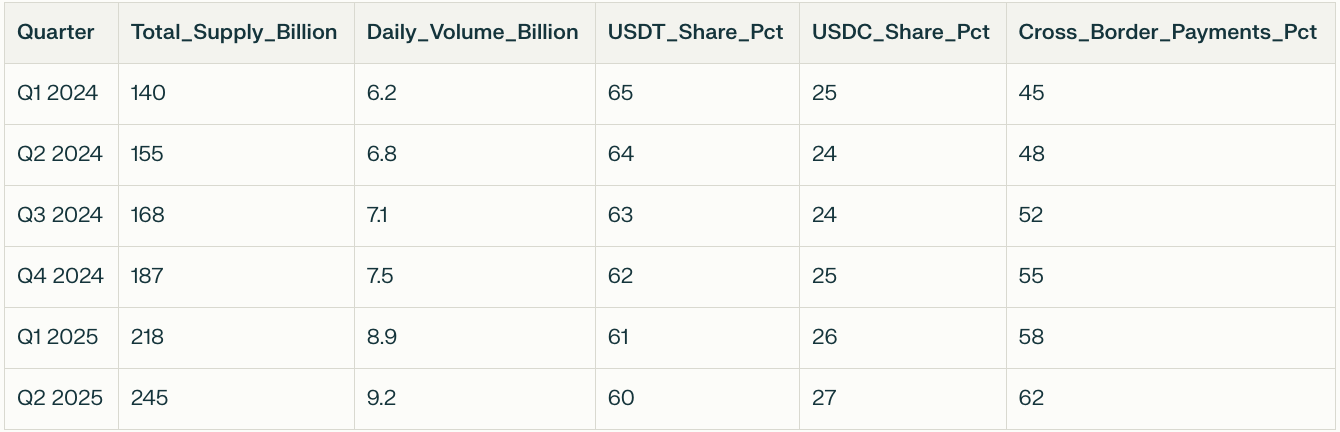Screen dimensions: 1340x432
Task: Select the Q1 2025 quarter cell
Action: [x=58, y=337]
